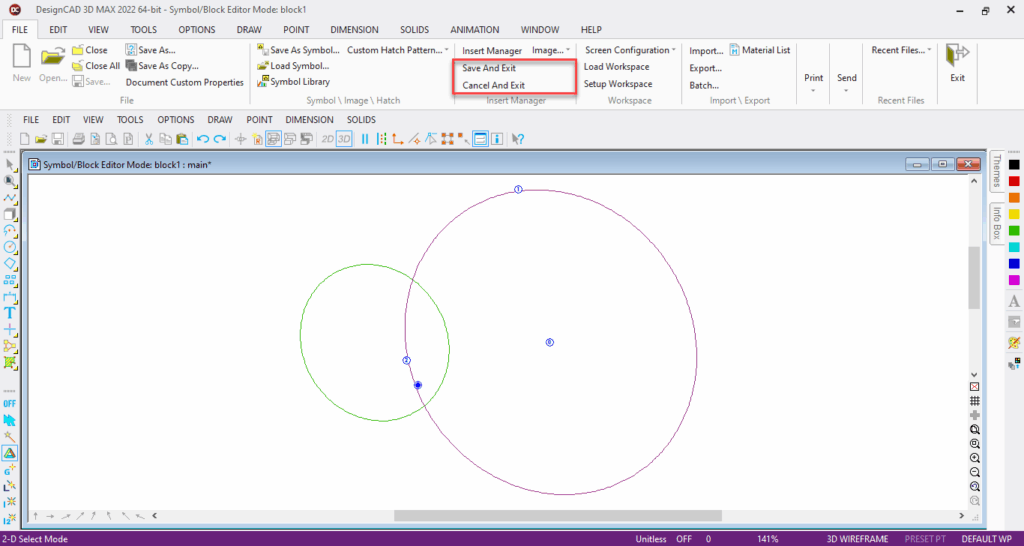The image size is (1024, 546).
Task: Open the Screen Configuration dropdown
Action: click(x=630, y=50)
